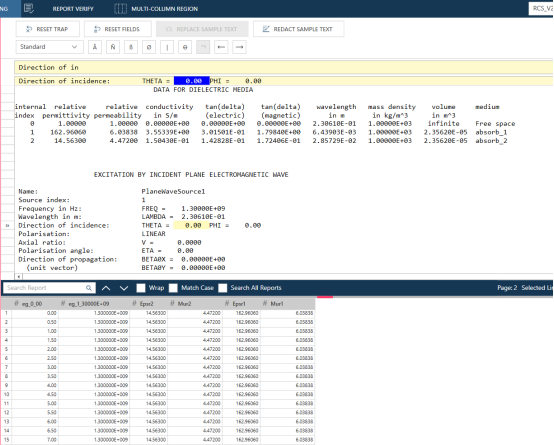Click Mur2 cell 4.47200 in row 12
This screenshot has height=445, width=554.
tap(194, 412)
